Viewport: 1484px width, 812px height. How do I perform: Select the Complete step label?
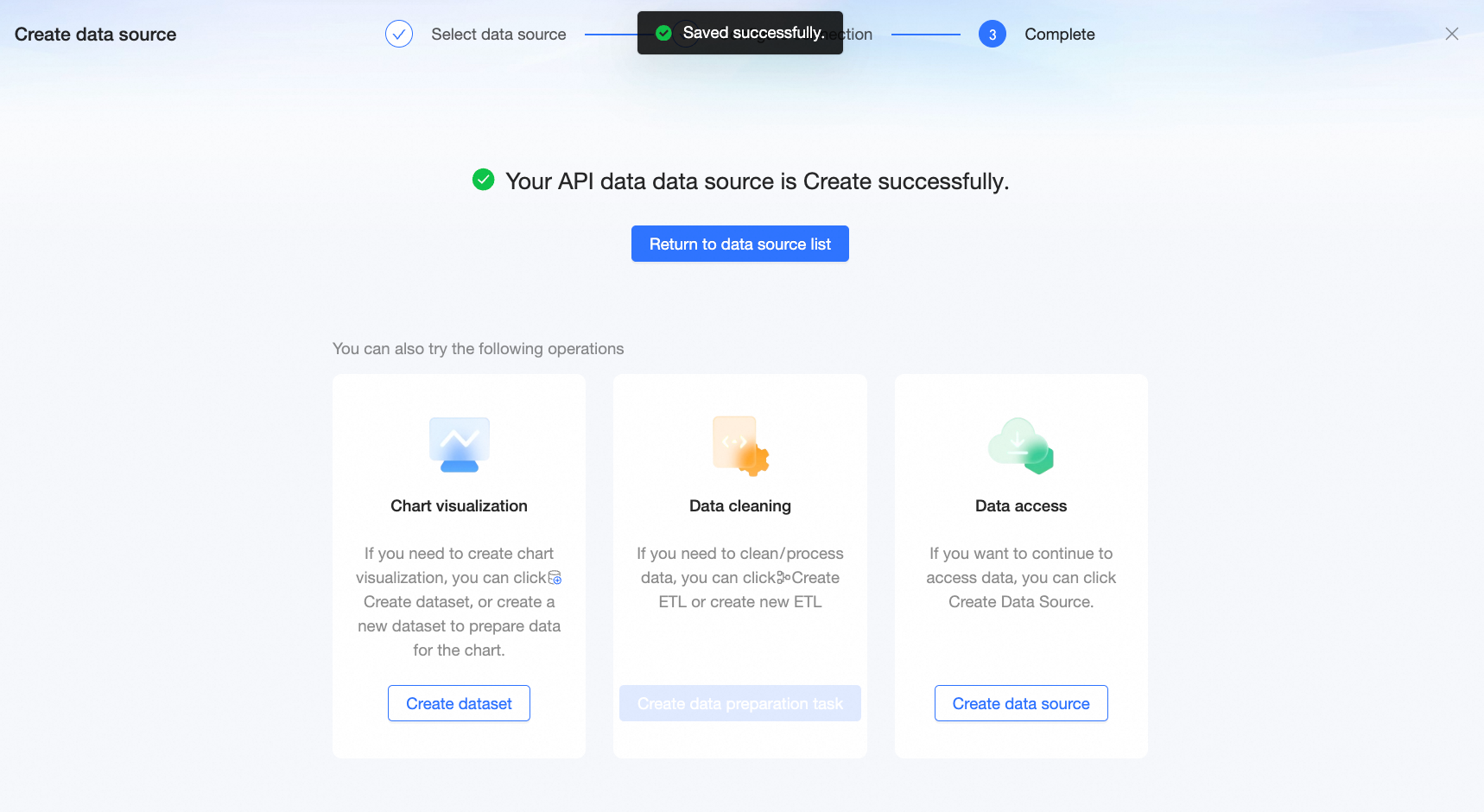tap(1060, 35)
